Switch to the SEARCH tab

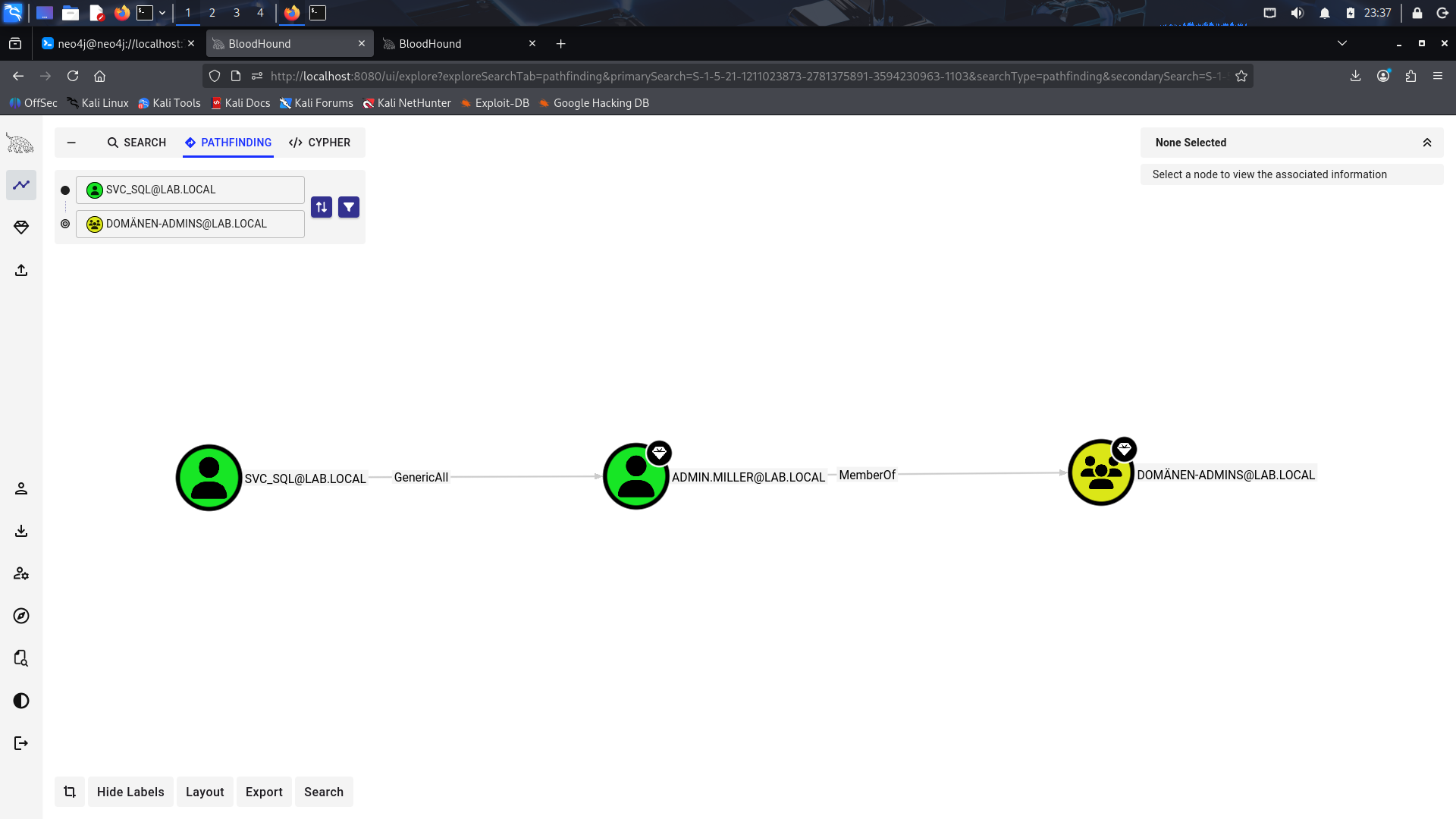(x=136, y=143)
